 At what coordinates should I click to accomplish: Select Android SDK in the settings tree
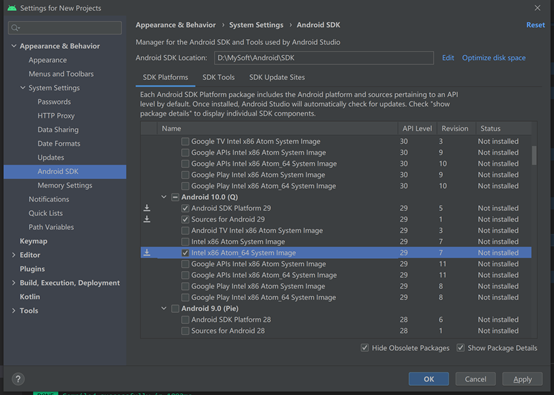tap(65, 172)
